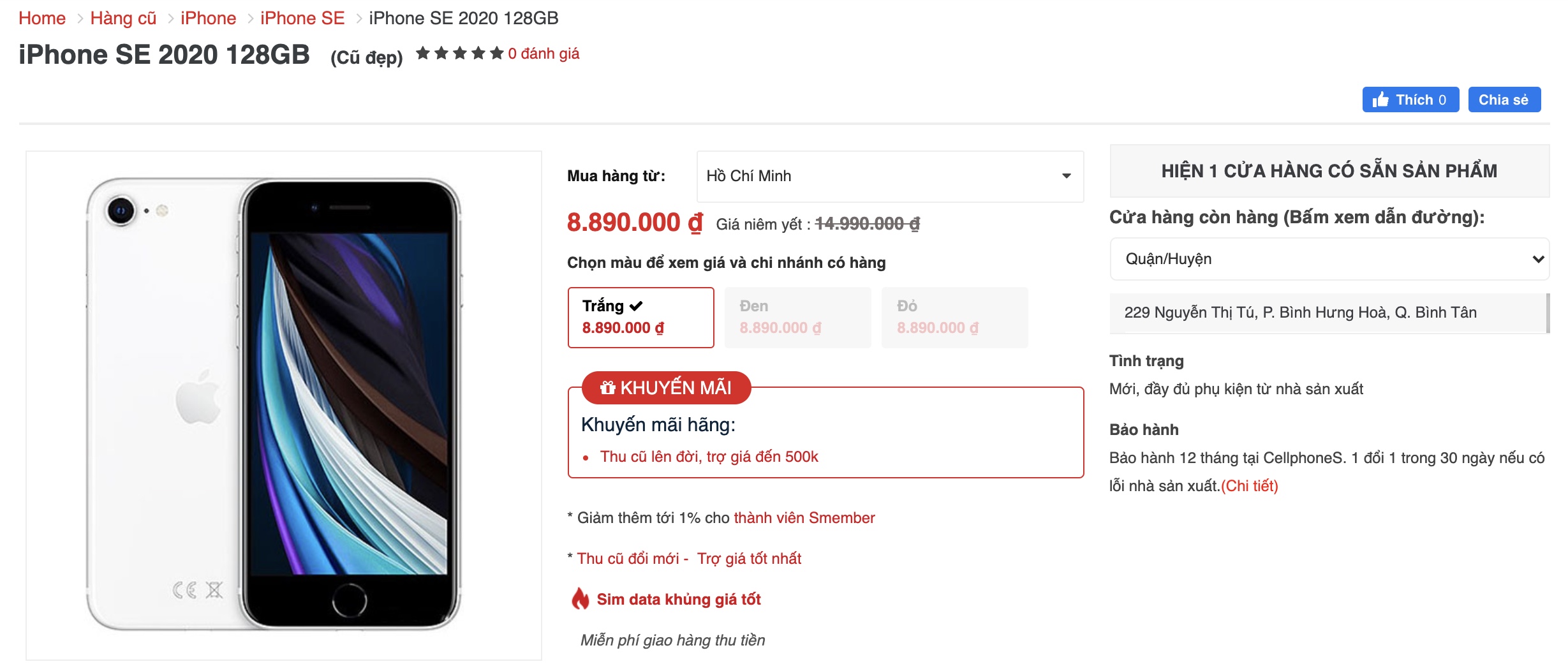This screenshot has width=1568, height=671.
Task: Select the Trắng color option
Action: (x=640, y=317)
